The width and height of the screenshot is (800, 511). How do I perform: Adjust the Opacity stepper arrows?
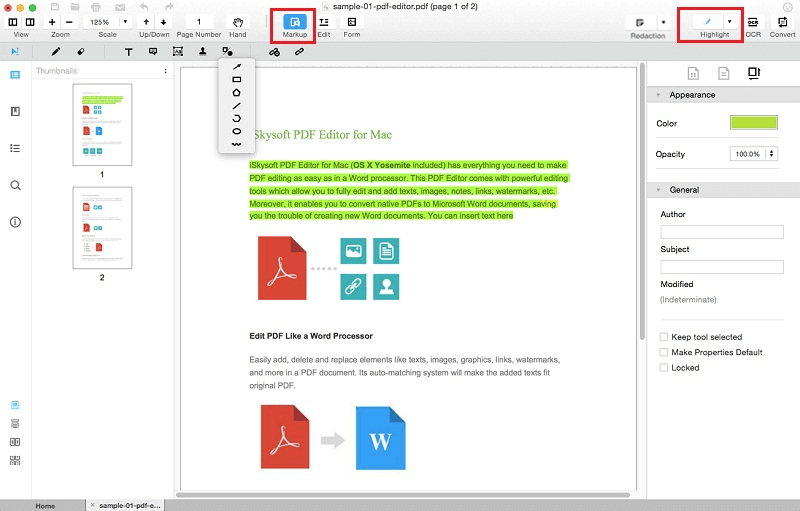[771, 154]
